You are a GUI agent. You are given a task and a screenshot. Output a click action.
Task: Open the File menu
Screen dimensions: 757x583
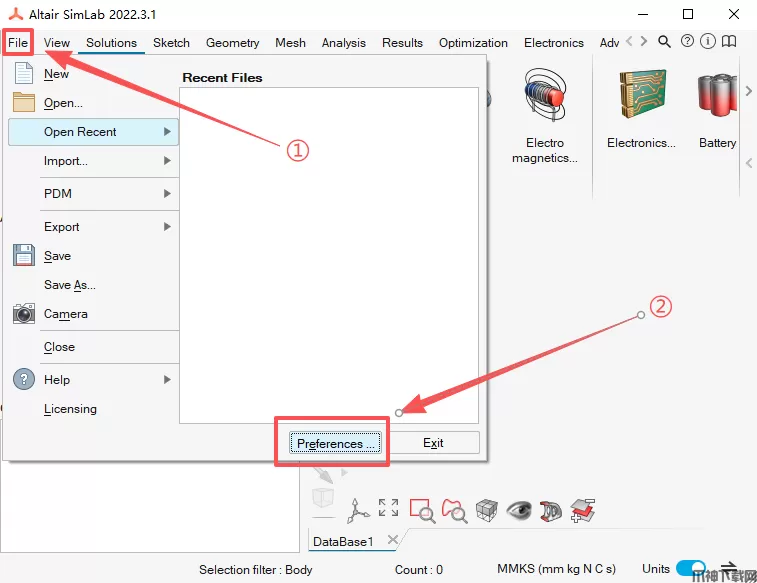pos(18,42)
